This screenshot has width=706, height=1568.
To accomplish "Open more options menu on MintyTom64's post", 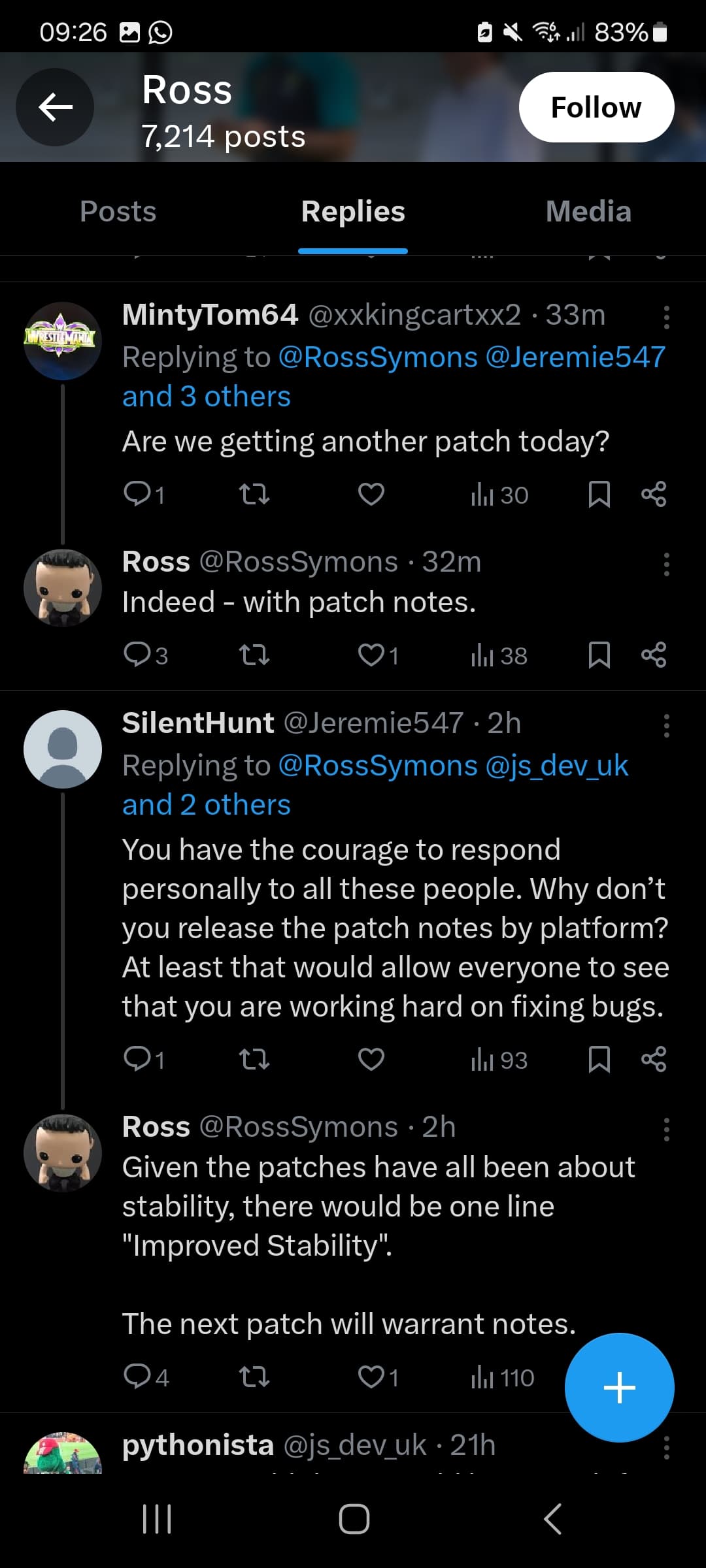I will coord(666,318).
